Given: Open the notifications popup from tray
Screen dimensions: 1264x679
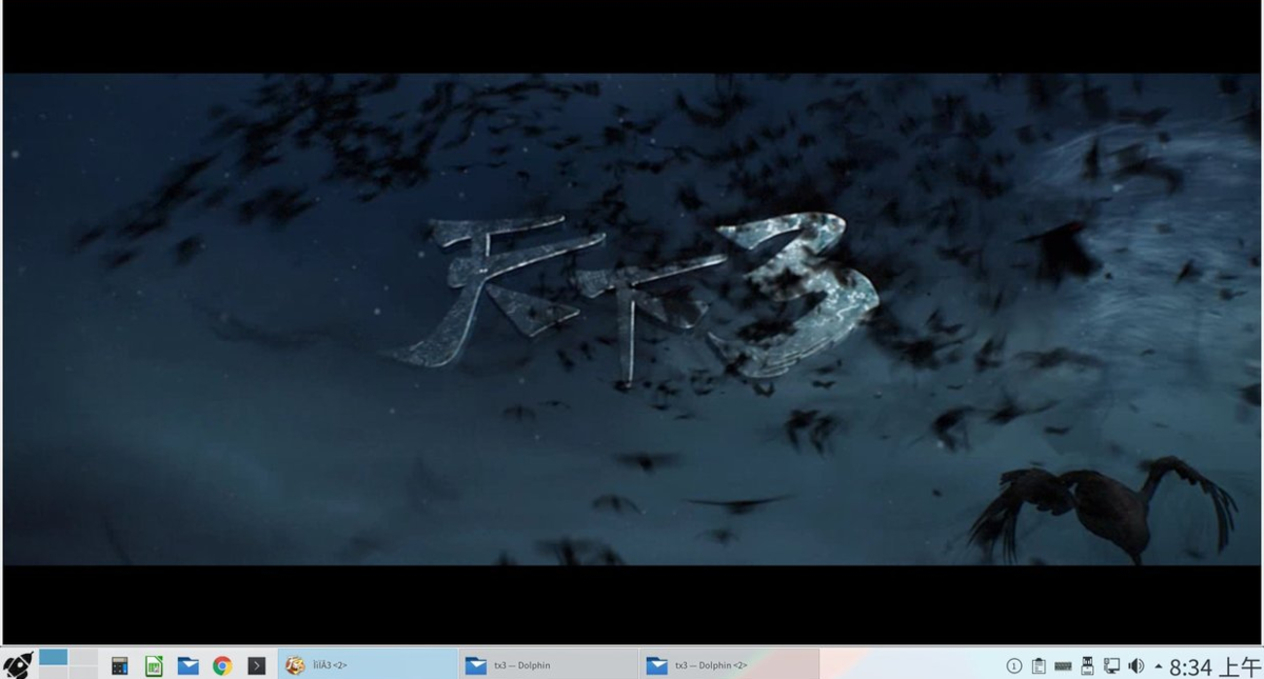Looking at the screenshot, I should pyautogui.click(x=1015, y=665).
